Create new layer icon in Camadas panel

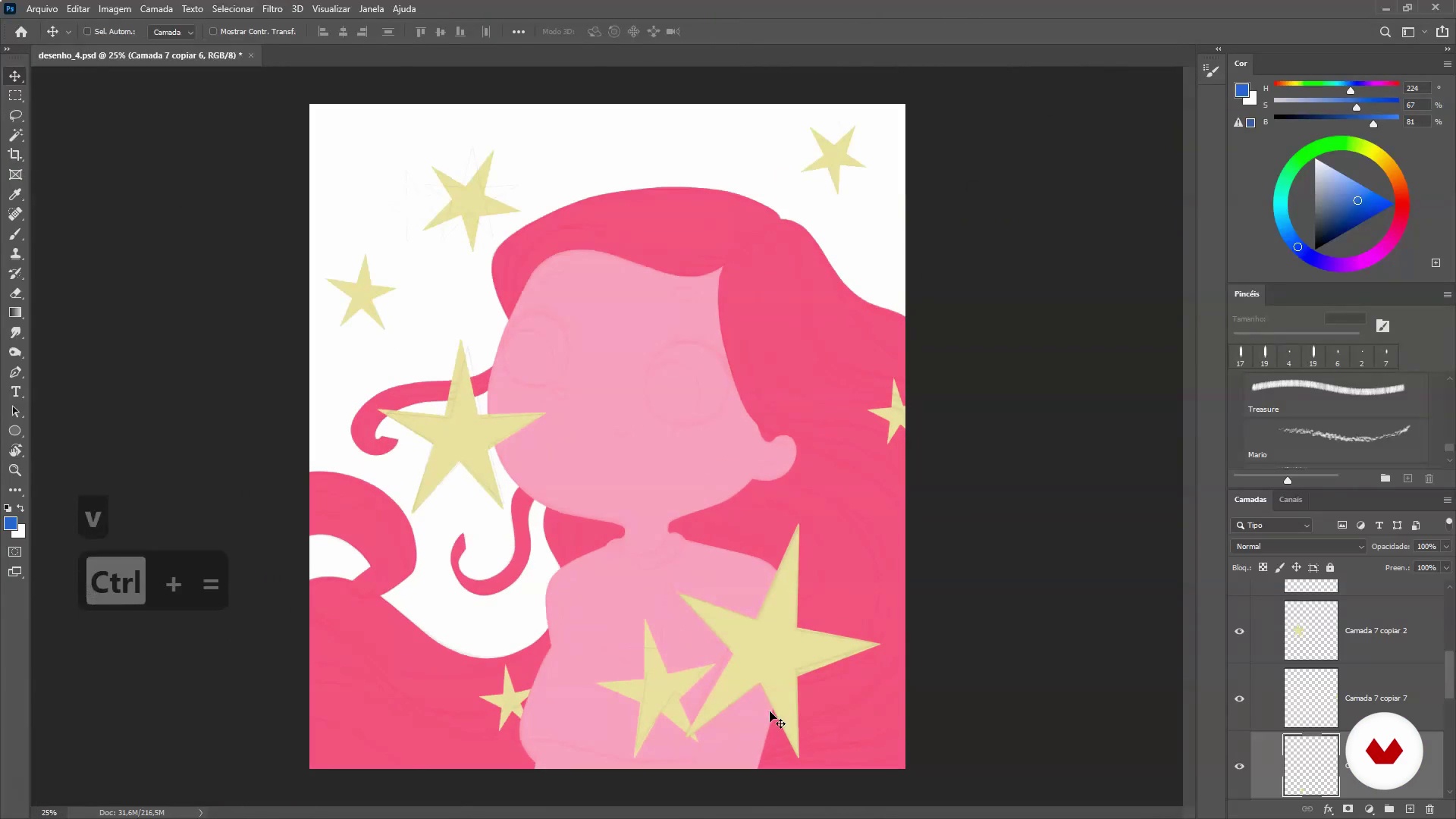1410,809
